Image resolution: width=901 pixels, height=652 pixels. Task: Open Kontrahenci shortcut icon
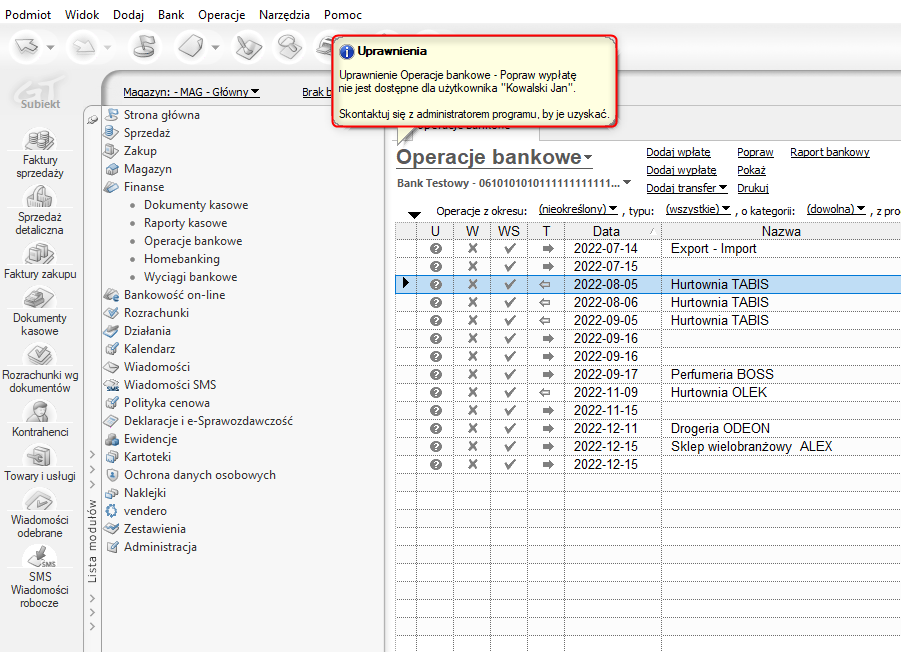point(40,412)
